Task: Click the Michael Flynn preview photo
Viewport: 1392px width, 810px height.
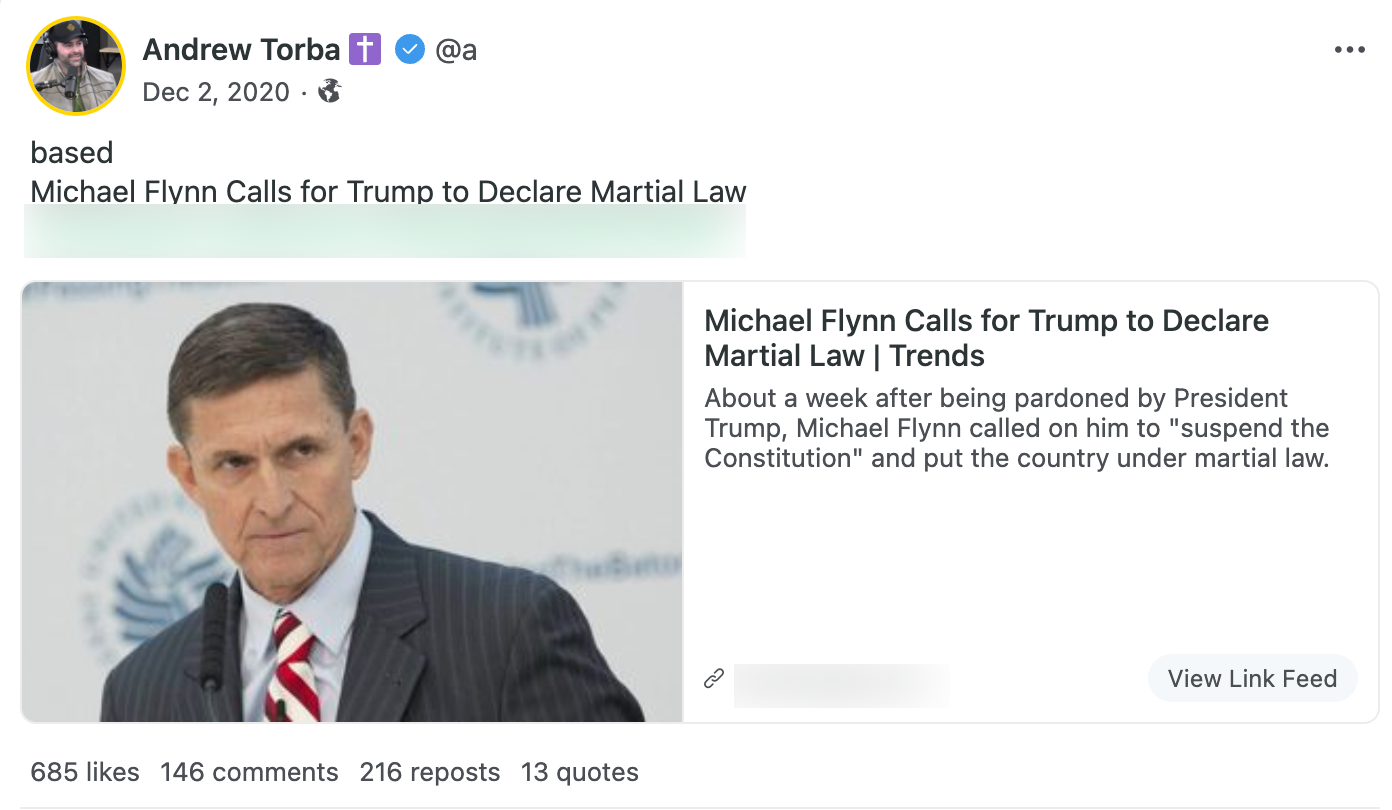Action: pyautogui.click(x=350, y=500)
